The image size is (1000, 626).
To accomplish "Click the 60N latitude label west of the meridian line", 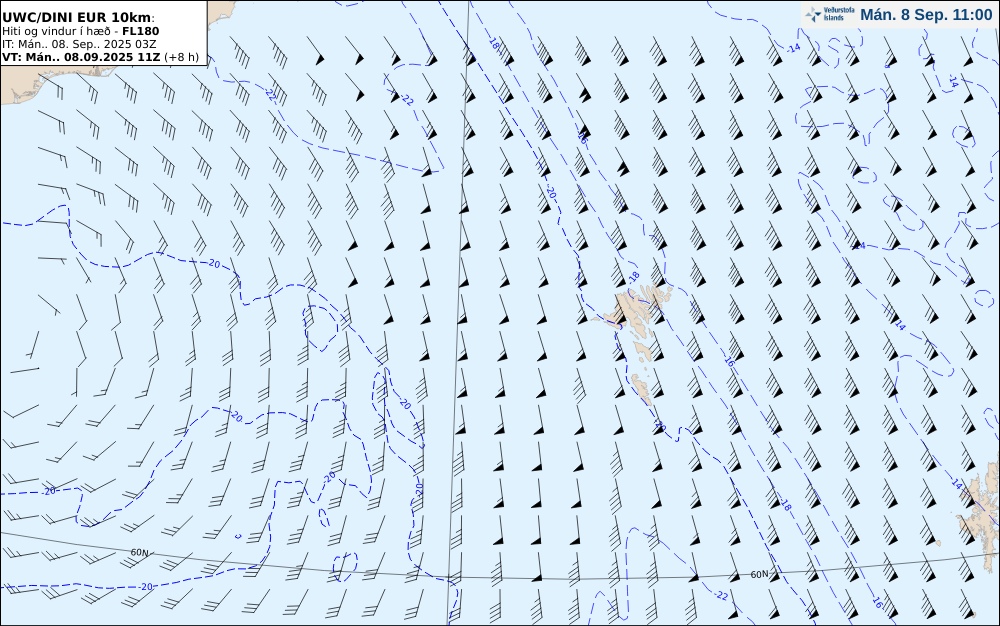I will [140, 552].
